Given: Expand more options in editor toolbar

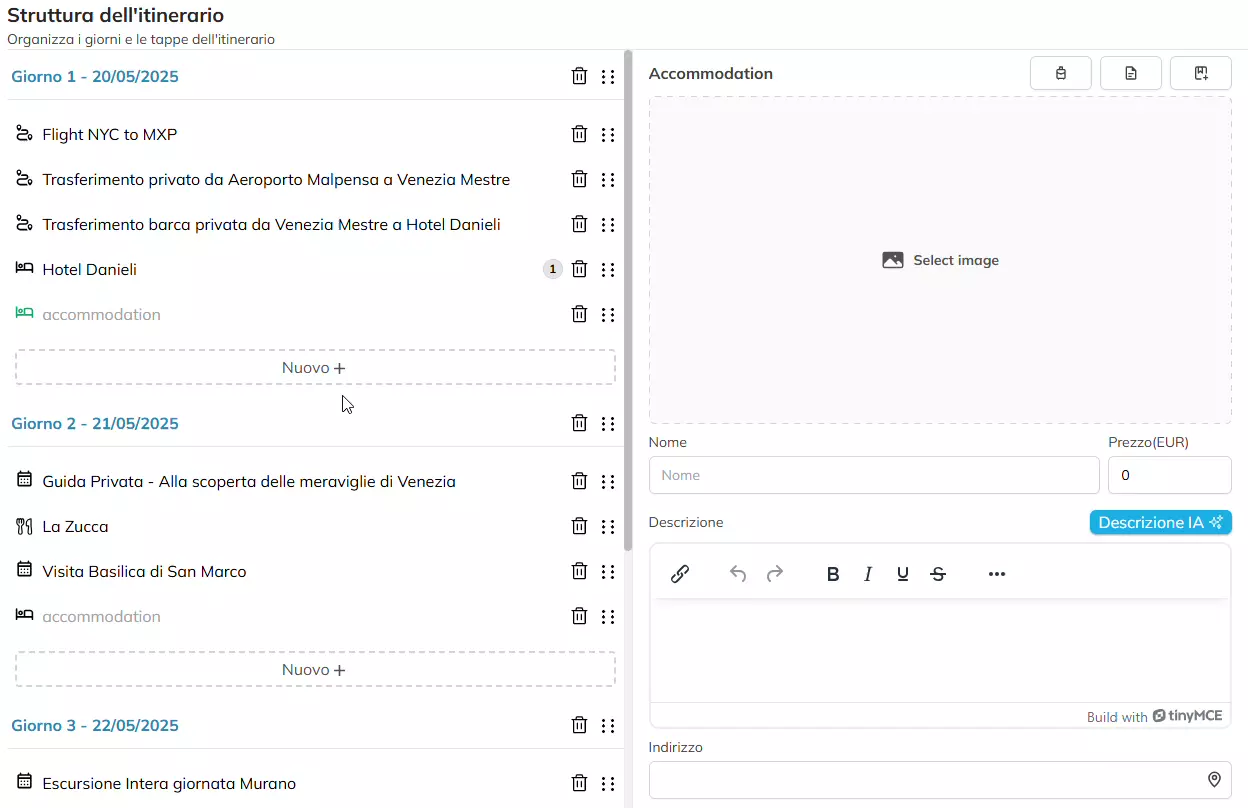Looking at the screenshot, I should [x=996, y=574].
